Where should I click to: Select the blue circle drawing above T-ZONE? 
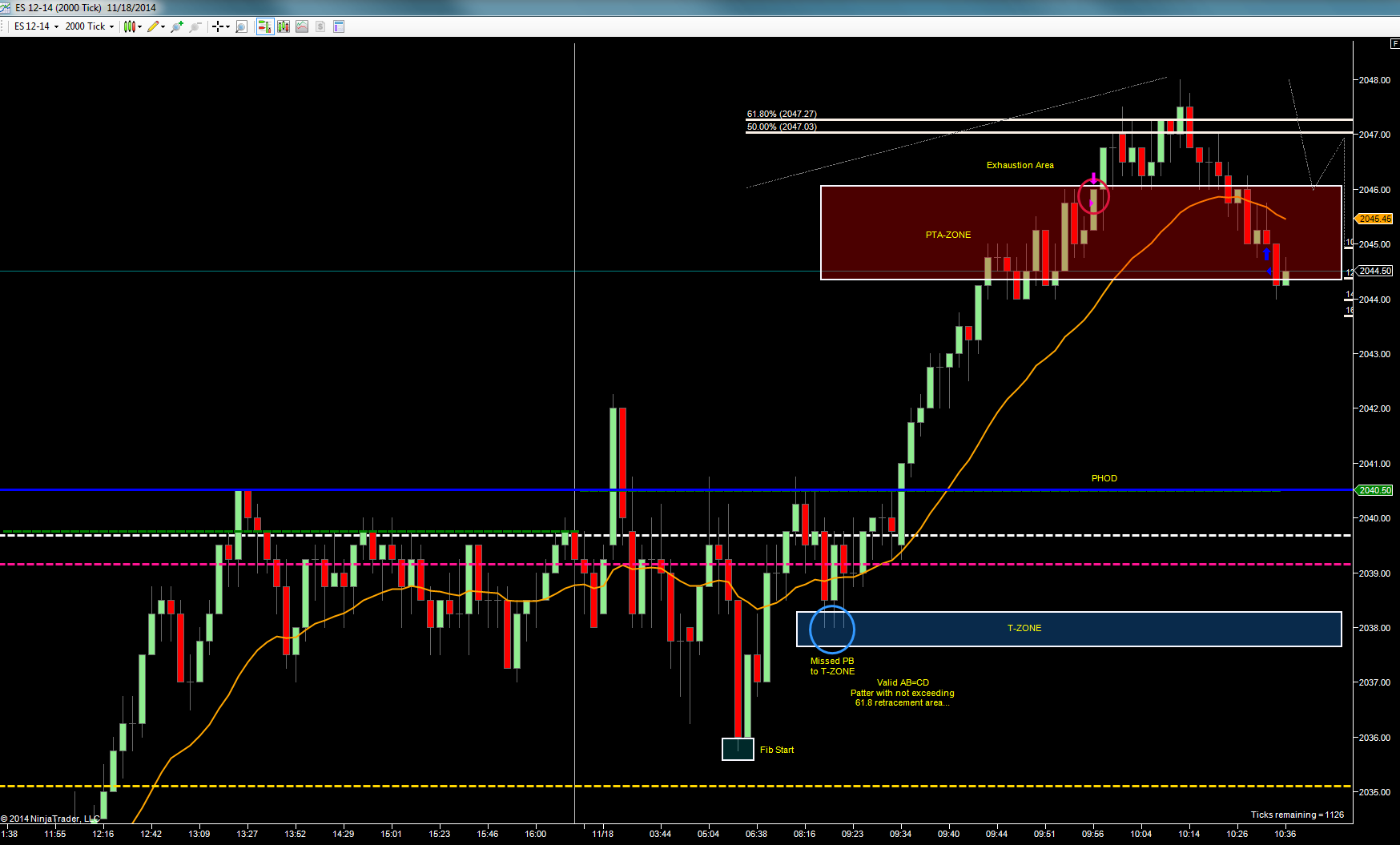click(x=832, y=629)
